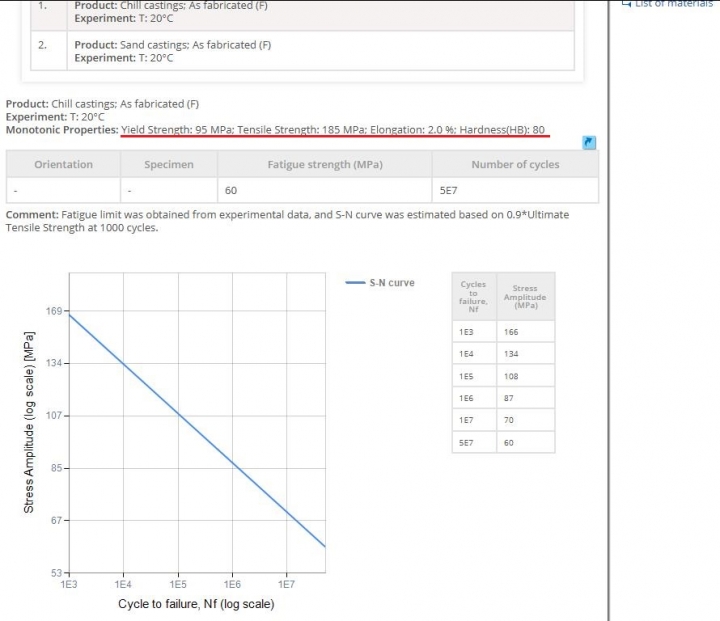
Task: Select the 1E4 cycles table cell
Action: click(x=474, y=354)
